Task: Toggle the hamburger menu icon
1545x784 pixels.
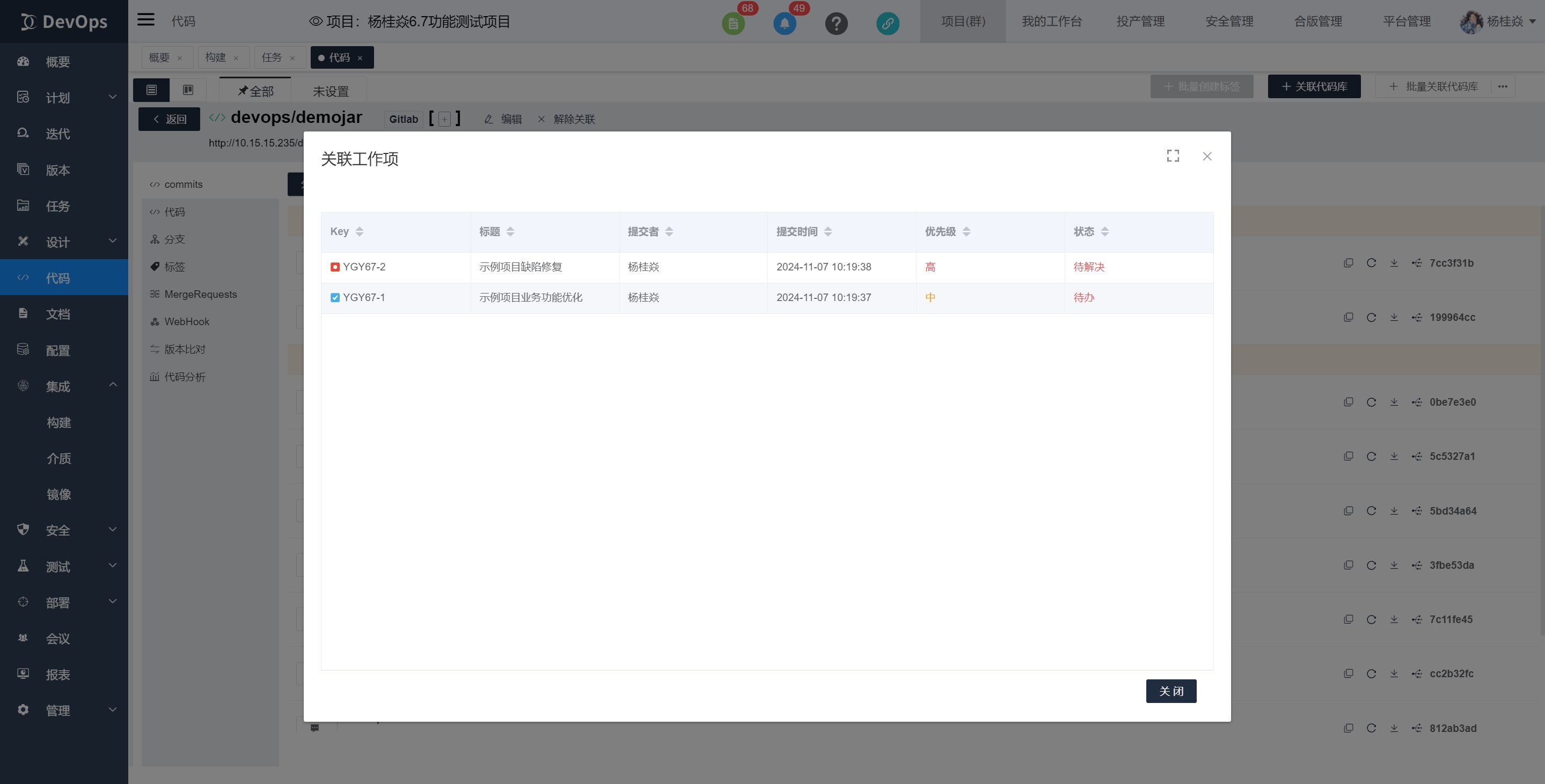Action: tap(146, 20)
